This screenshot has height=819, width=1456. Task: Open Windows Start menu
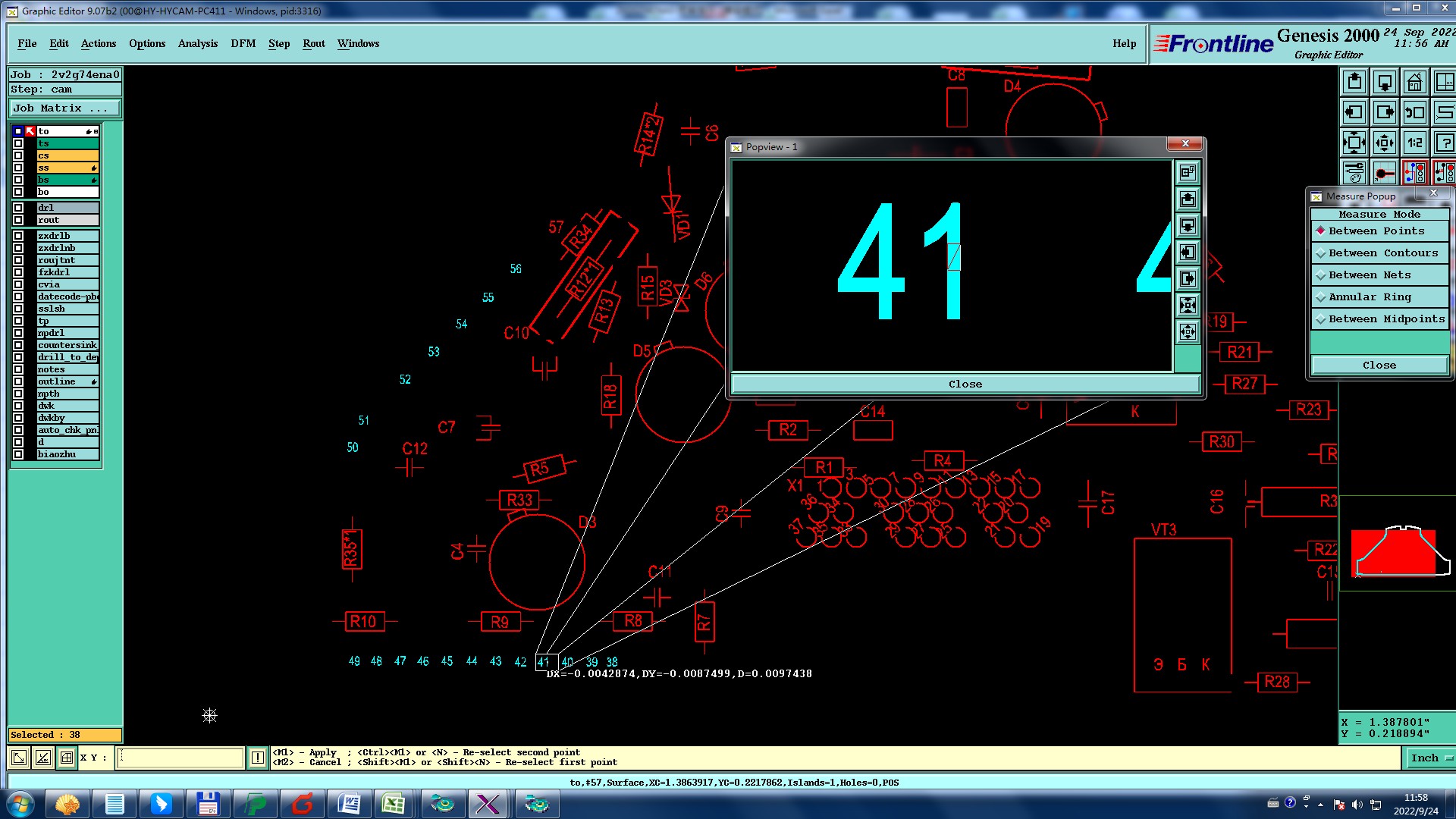tap(20, 804)
